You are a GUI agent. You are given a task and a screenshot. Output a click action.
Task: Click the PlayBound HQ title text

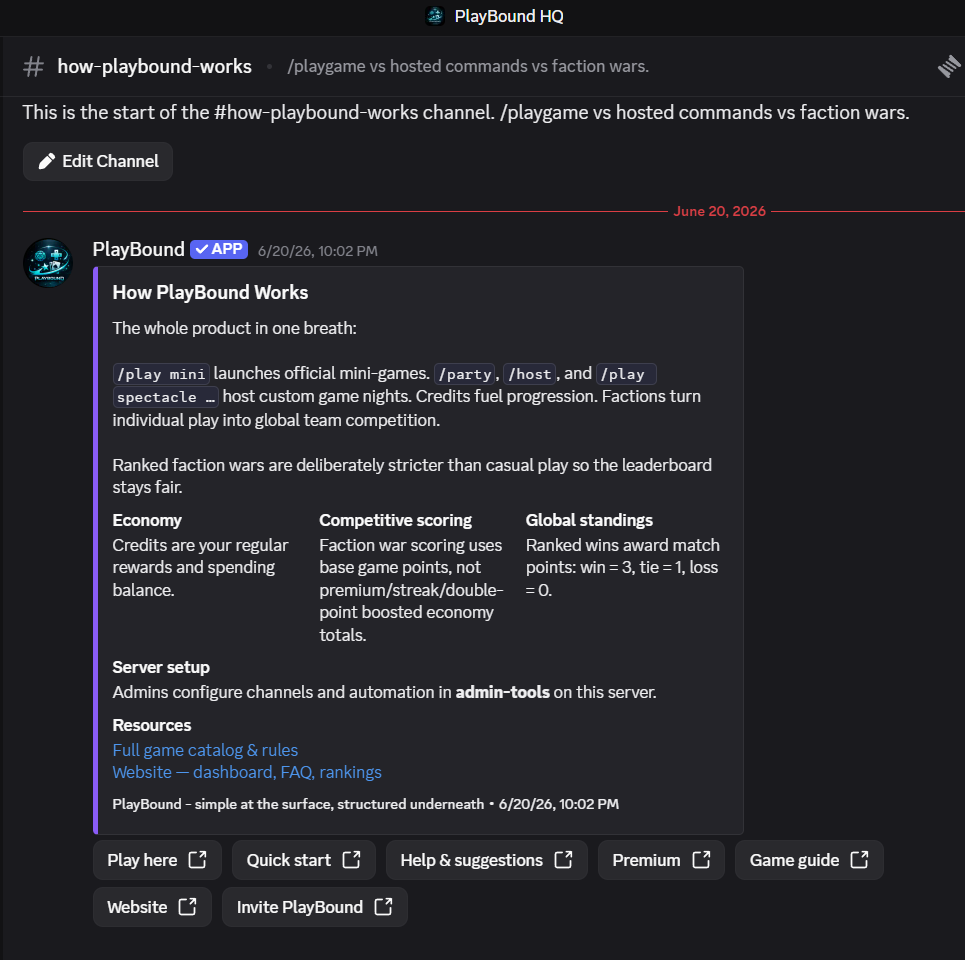(x=509, y=16)
